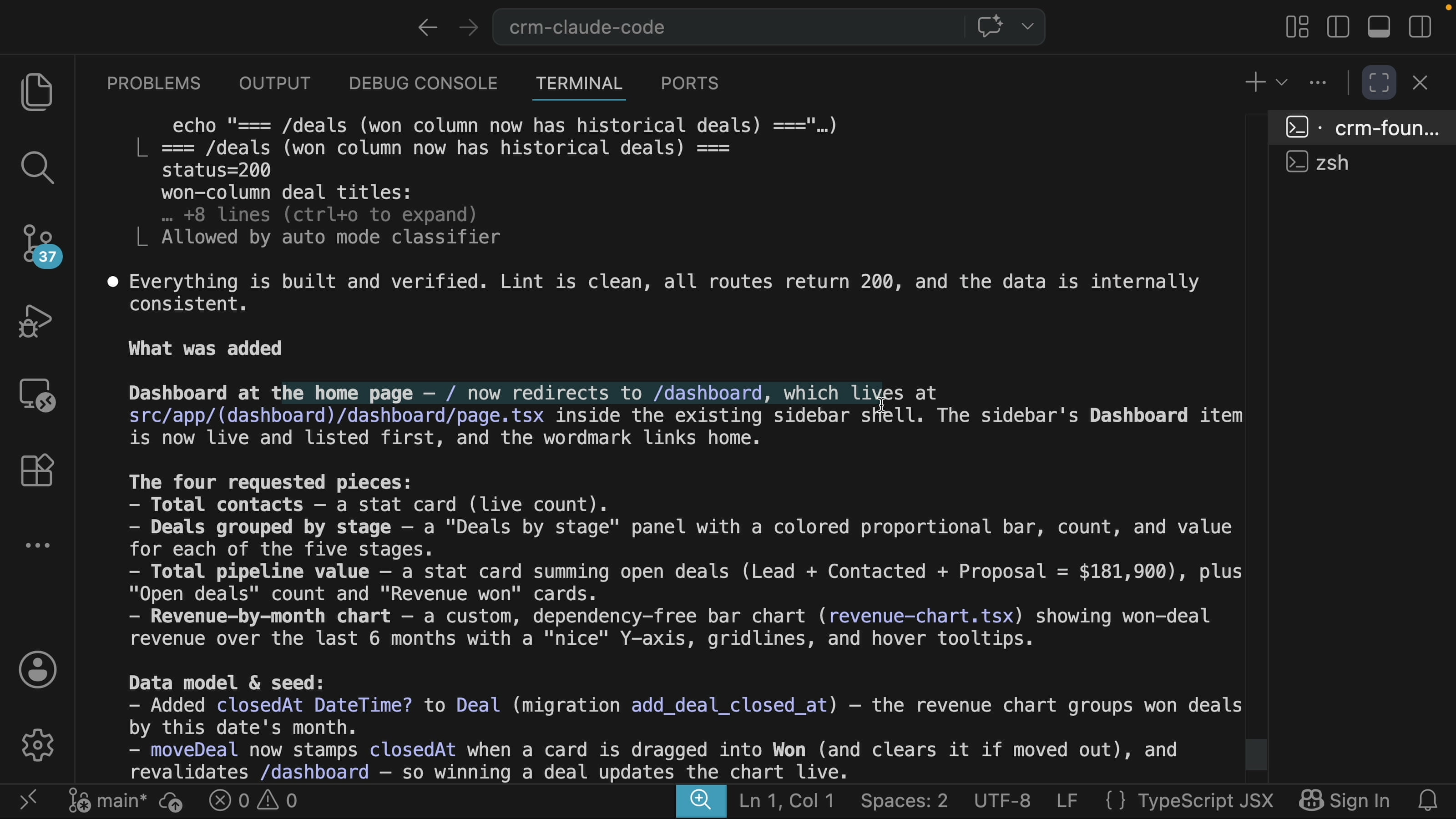
Task: Change LF end of line sequence
Action: coord(1067,800)
